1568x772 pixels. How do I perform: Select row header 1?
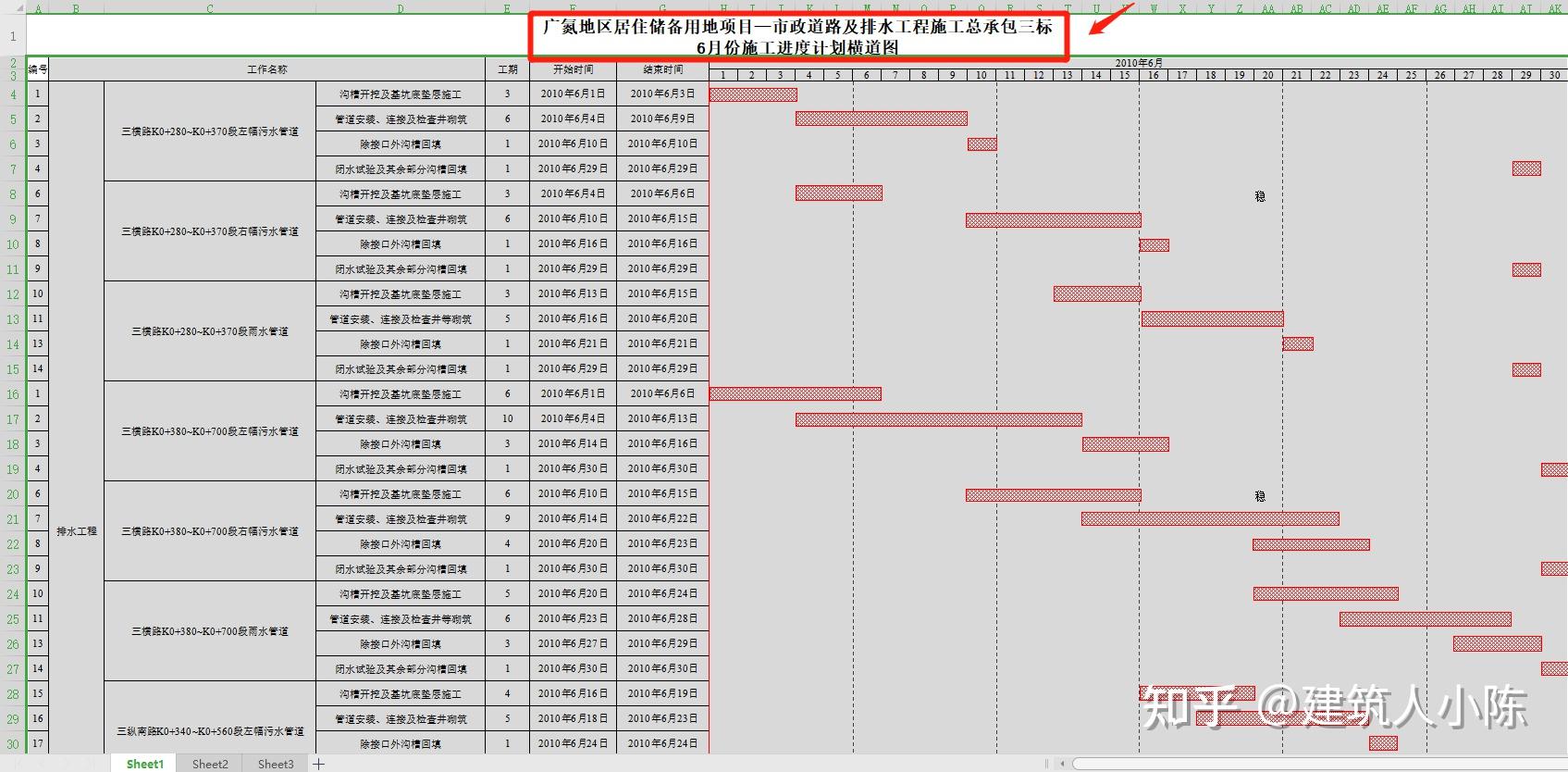coord(13,36)
